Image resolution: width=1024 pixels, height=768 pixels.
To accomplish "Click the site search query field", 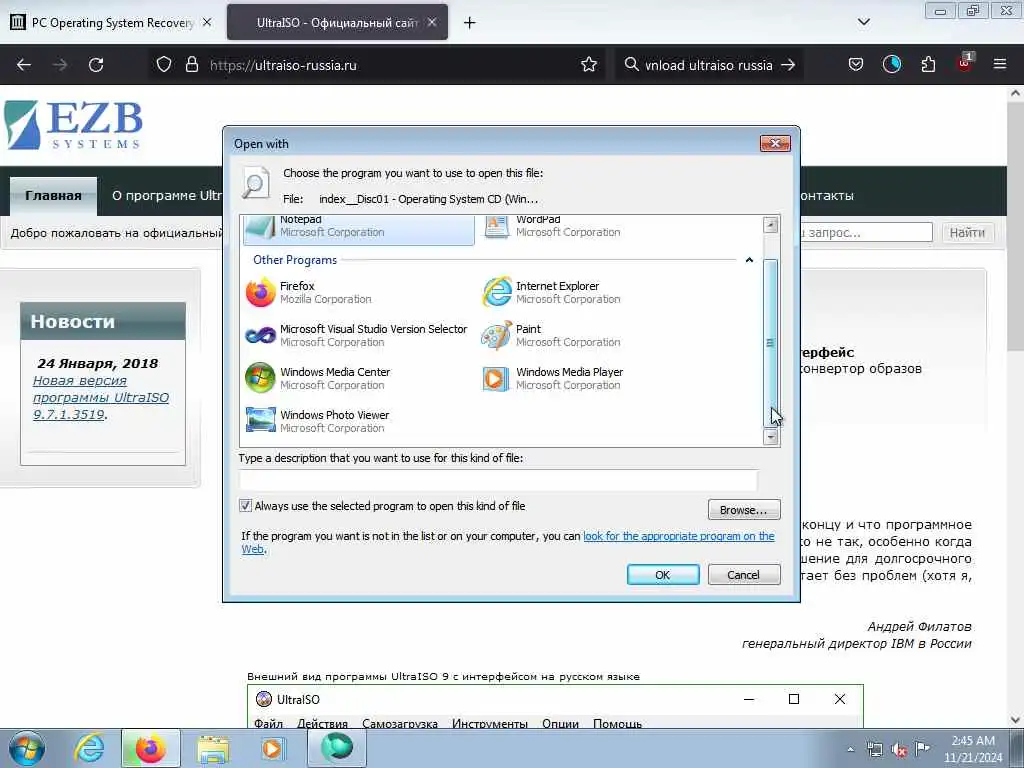I will click(x=865, y=232).
